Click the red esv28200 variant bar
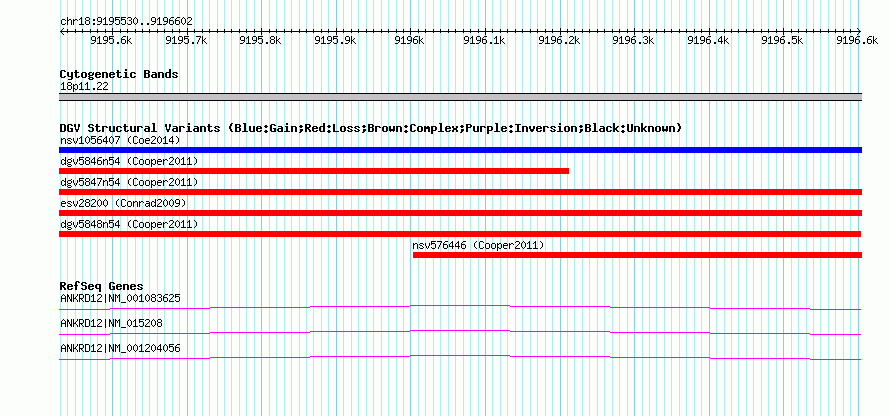Image resolution: width=890 pixels, height=416 pixels. (460, 213)
